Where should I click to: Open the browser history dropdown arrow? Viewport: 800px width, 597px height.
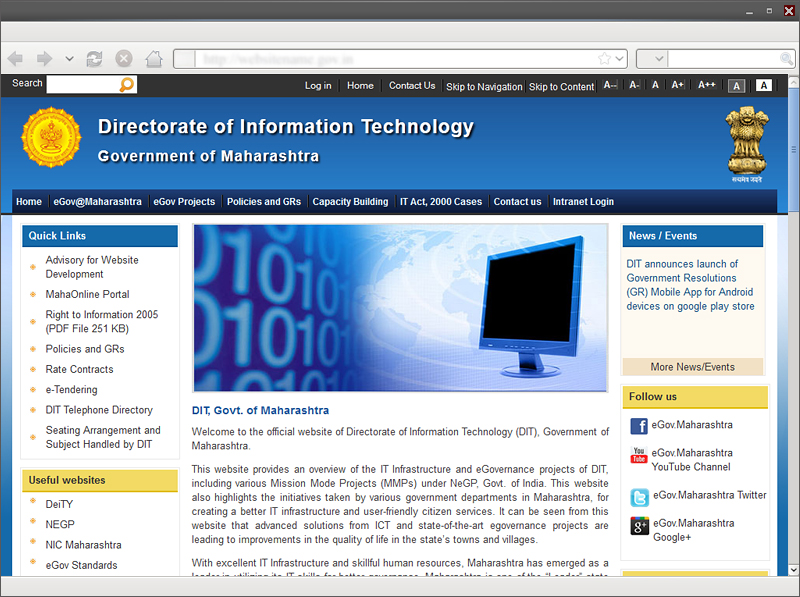[x=69, y=59]
